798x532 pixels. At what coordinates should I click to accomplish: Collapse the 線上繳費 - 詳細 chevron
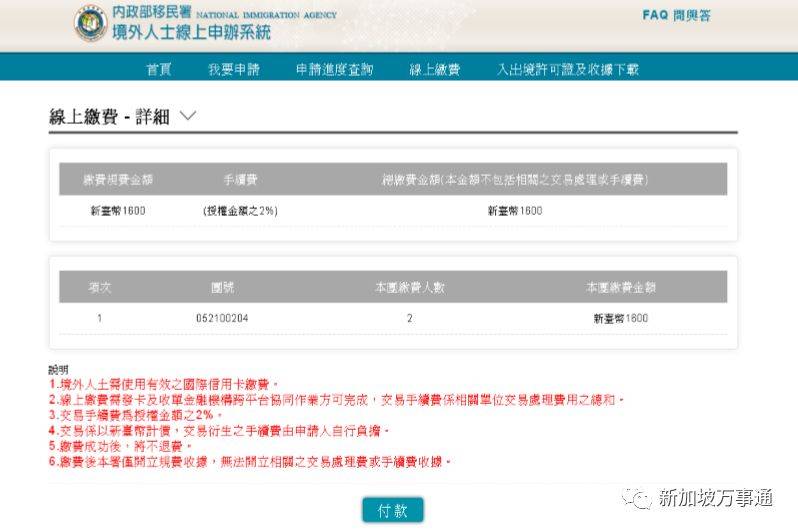(x=188, y=116)
